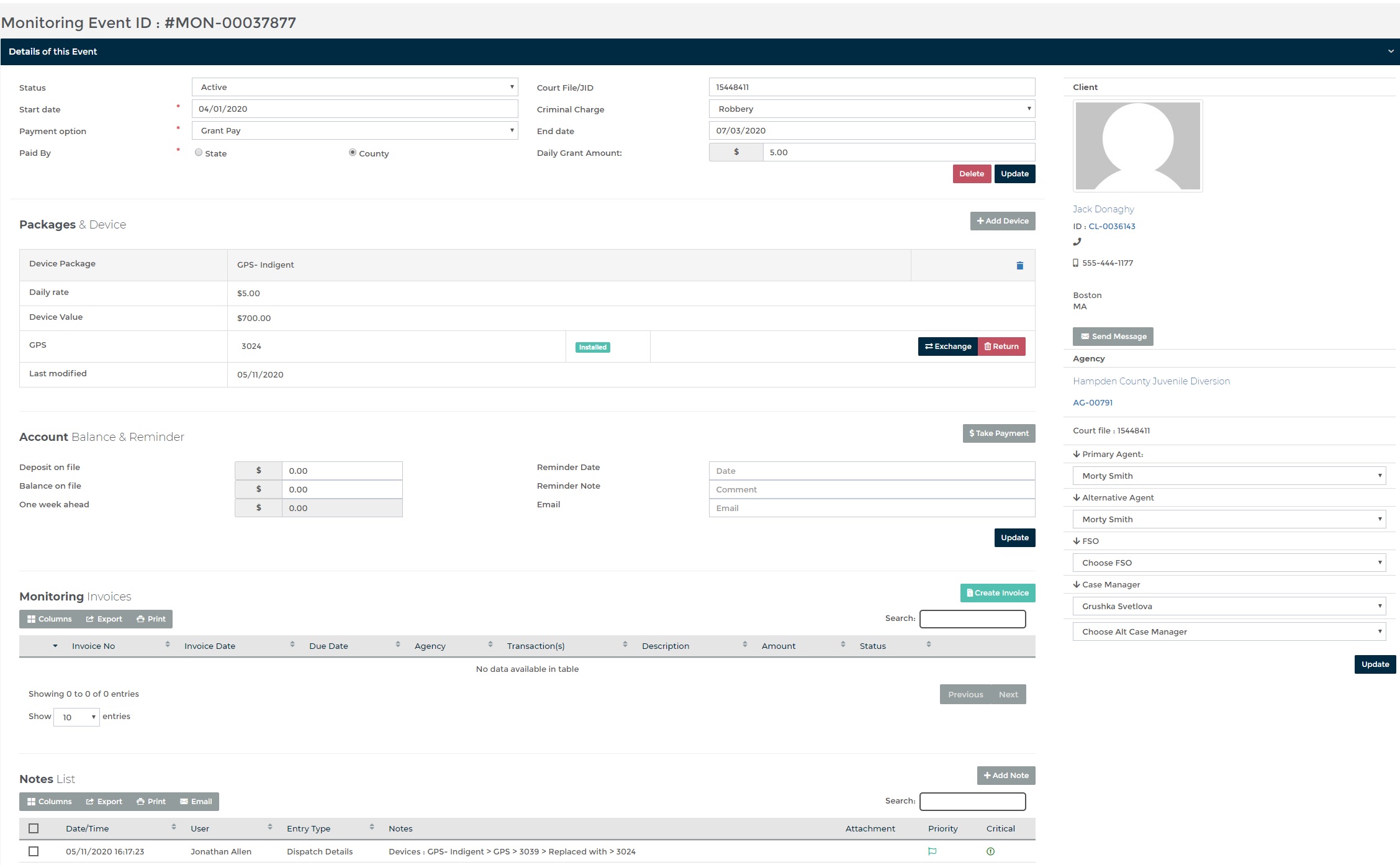
Task: Click the Email button in Notes List
Action: (x=196, y=802)
